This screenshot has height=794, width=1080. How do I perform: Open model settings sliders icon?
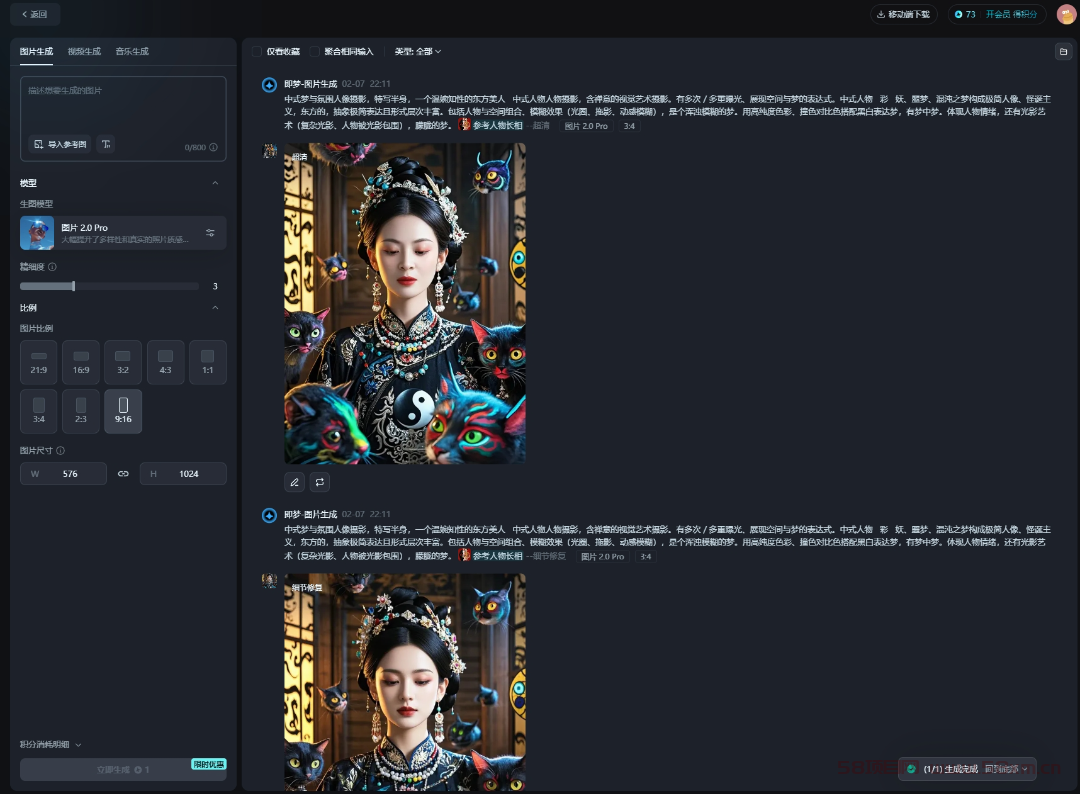[210, 233]
